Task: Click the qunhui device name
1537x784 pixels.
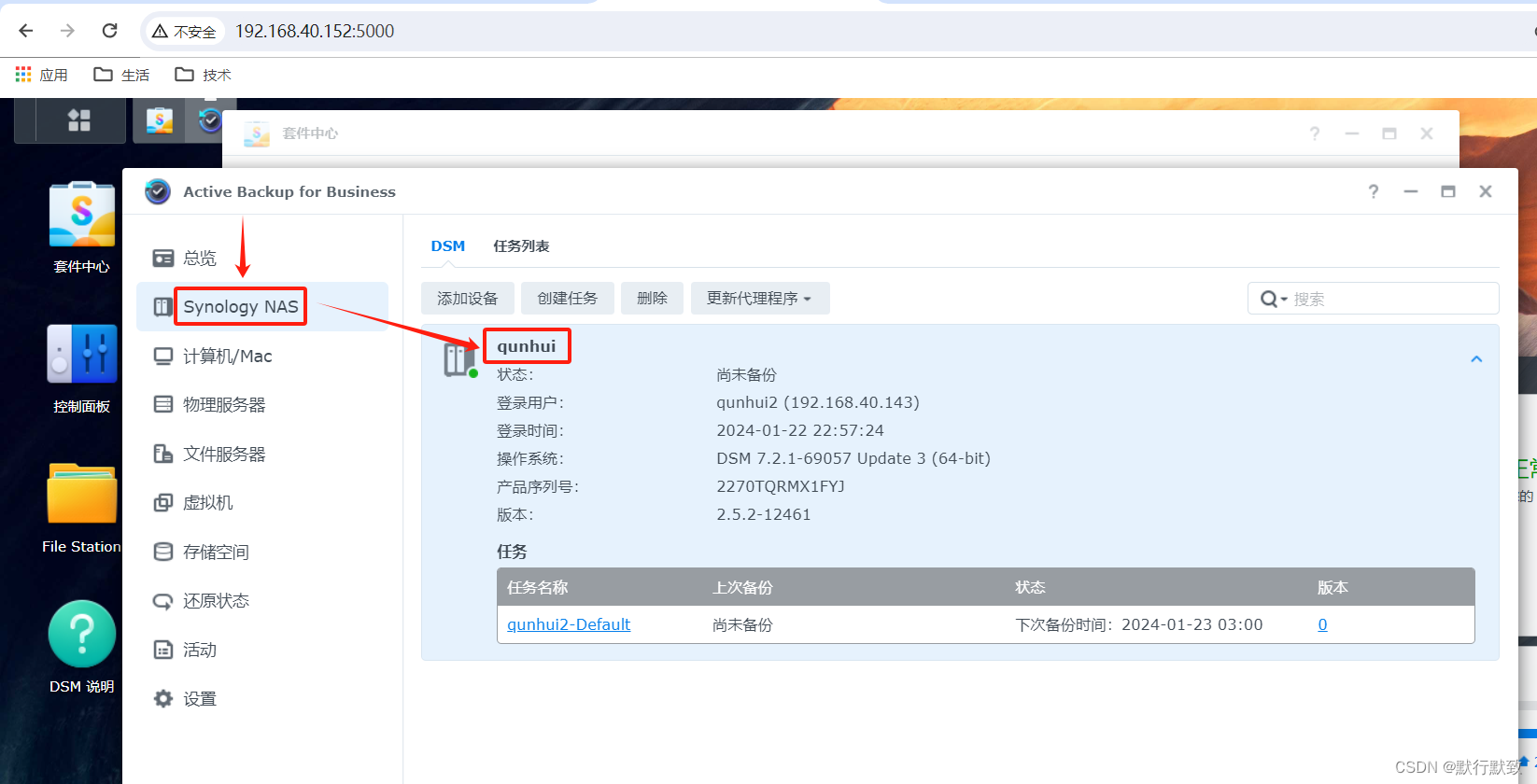Action: [x=527, y=346]
